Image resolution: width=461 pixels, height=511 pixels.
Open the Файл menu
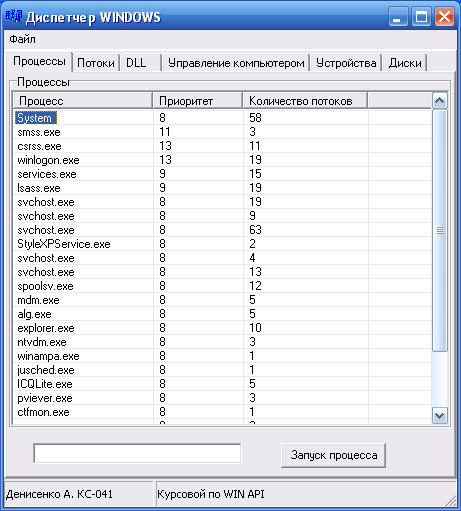pyautogui.click(x=22, y=39)
